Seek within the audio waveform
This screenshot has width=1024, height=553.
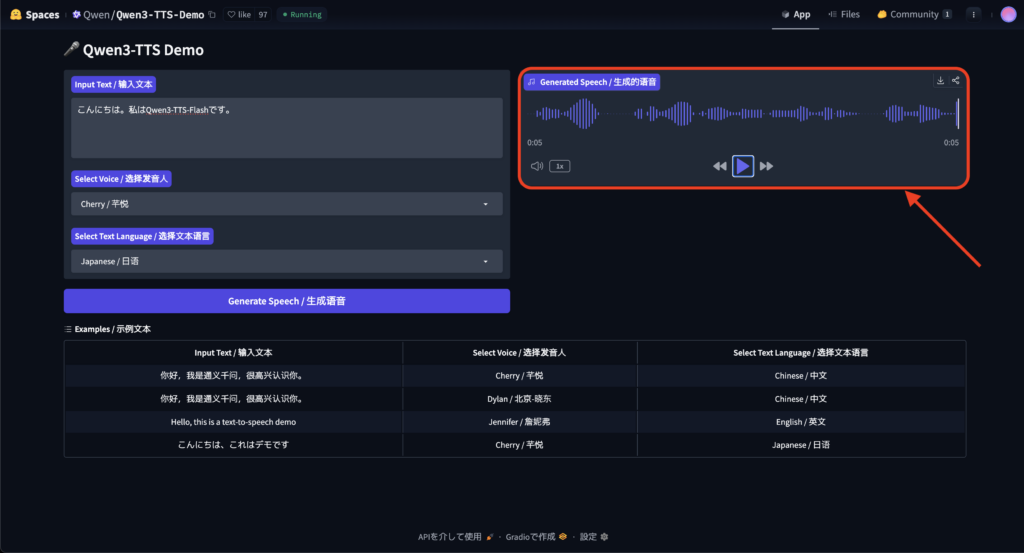pos(743,114)
